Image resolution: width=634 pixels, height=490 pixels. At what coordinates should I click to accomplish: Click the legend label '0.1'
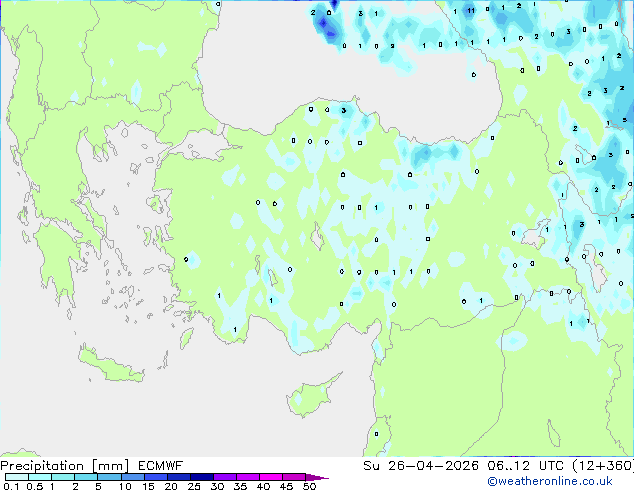pos(11,486)
